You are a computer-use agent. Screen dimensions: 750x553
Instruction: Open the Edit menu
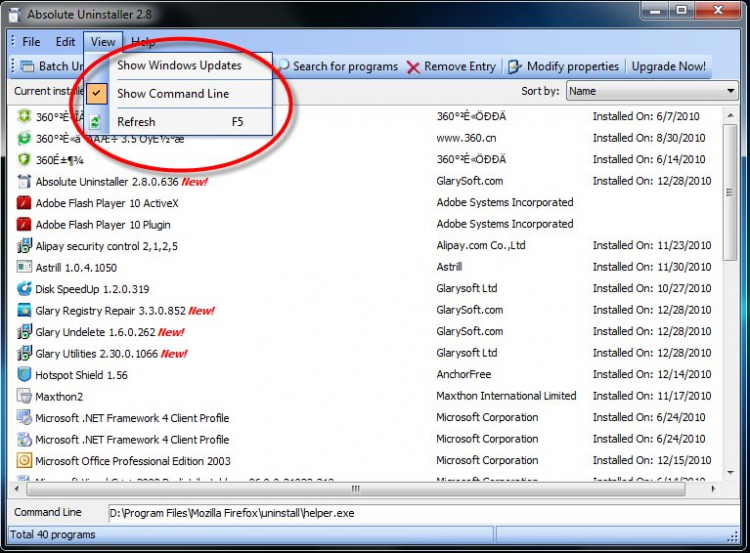(65, 42)
